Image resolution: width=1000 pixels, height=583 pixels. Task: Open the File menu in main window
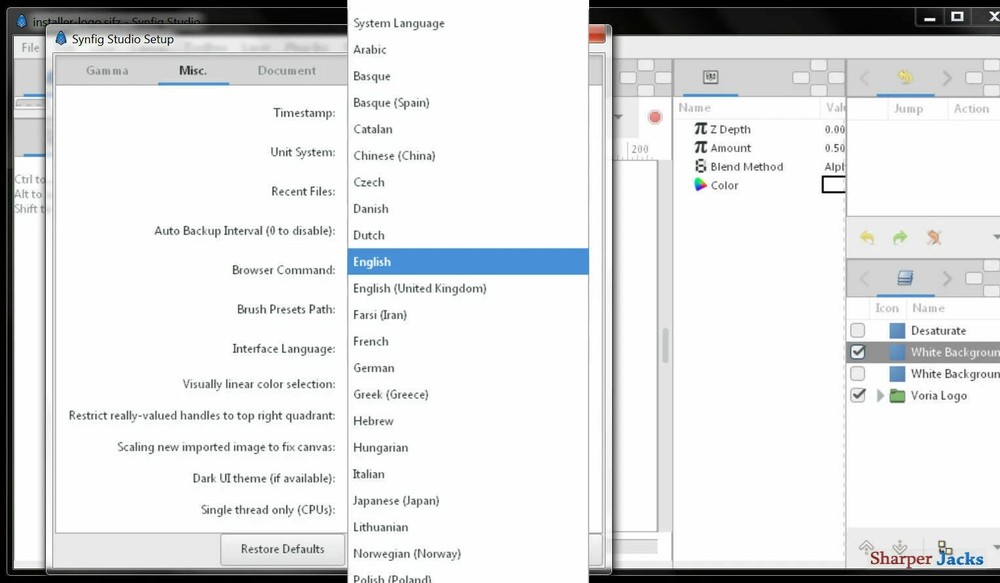point(30,47)
